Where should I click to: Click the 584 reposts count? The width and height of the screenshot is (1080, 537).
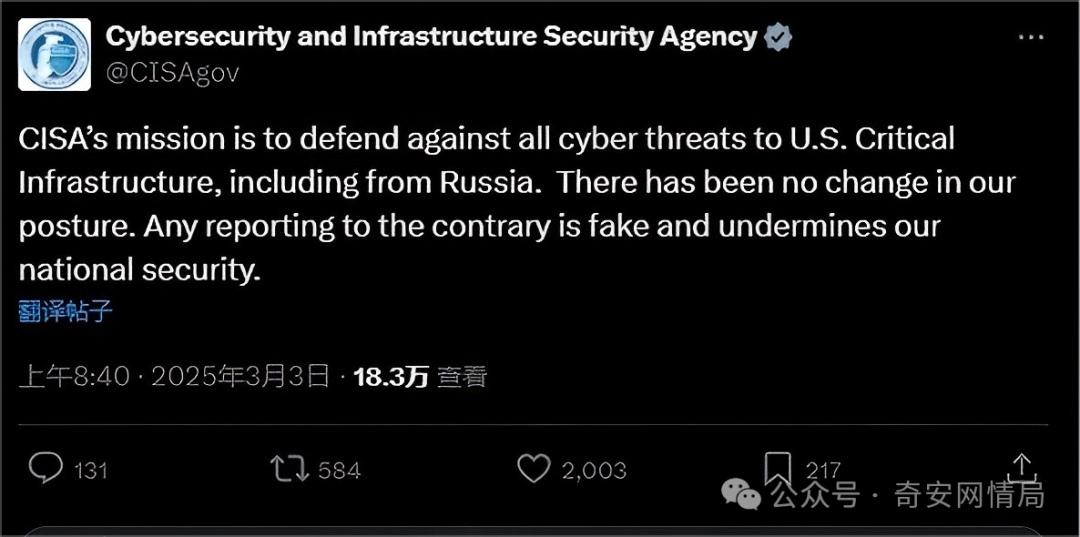click(x=339, y=471)
